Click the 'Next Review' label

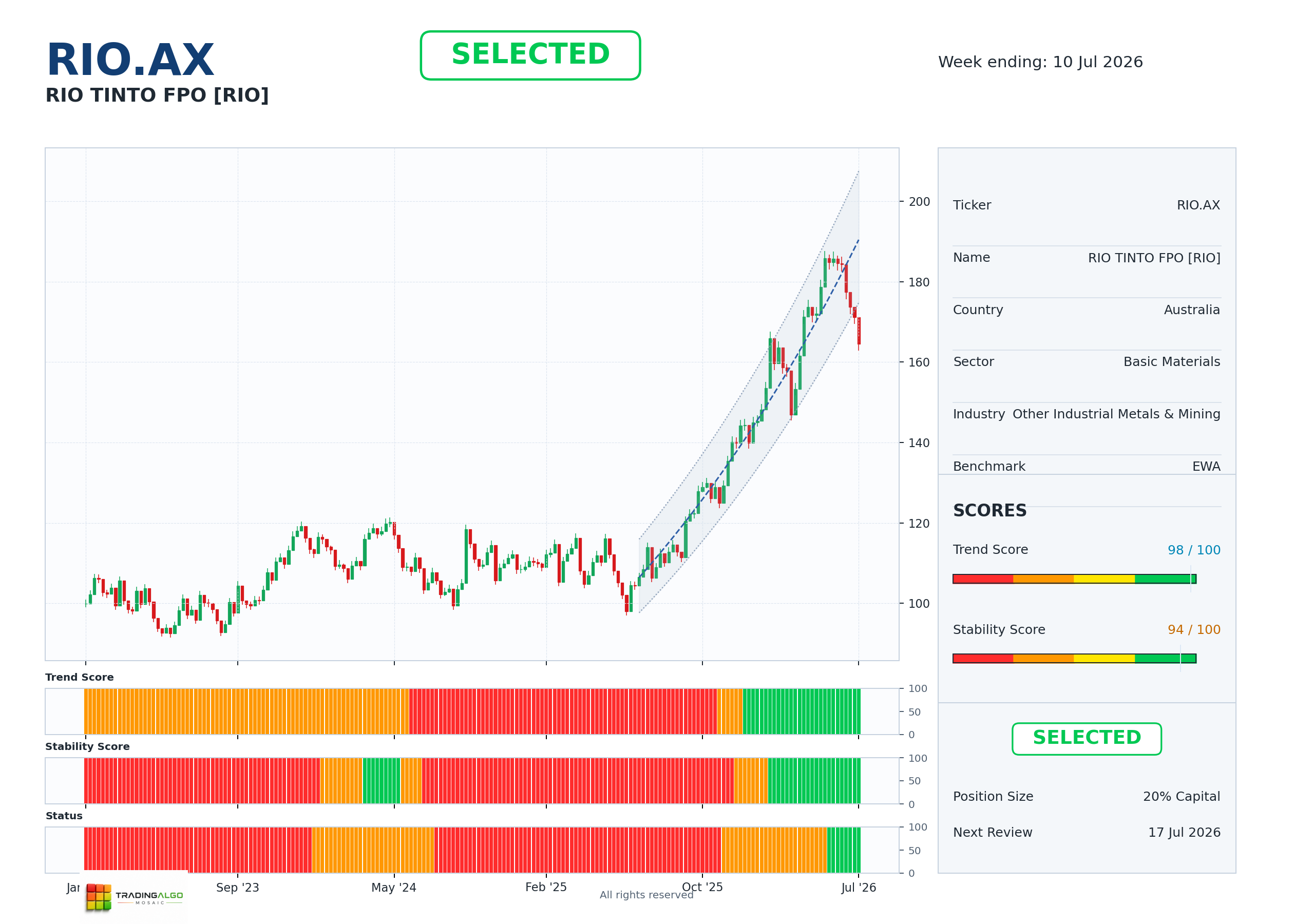coord(993,833)
